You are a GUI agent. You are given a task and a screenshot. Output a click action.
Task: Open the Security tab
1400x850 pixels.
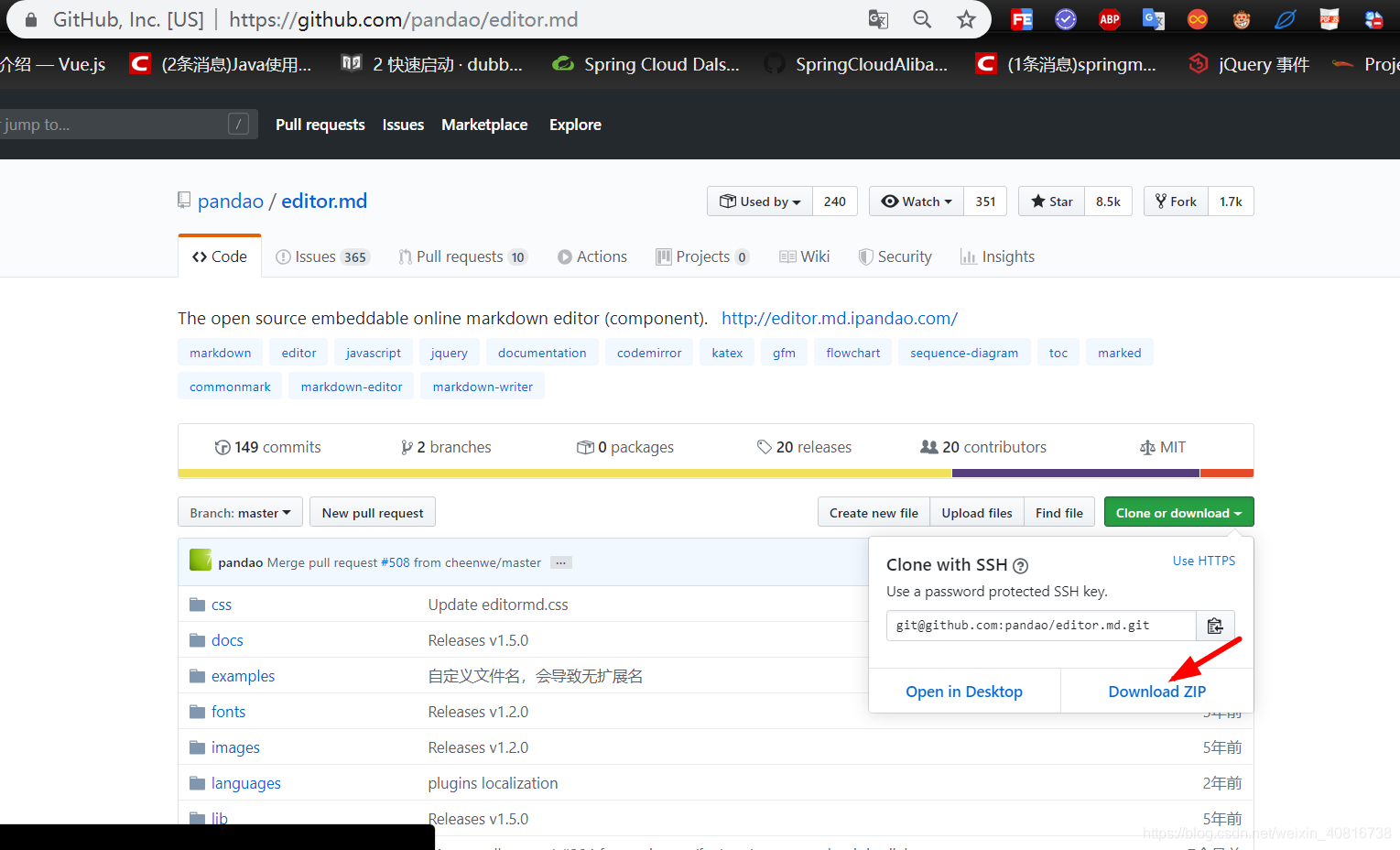(895, 256)
